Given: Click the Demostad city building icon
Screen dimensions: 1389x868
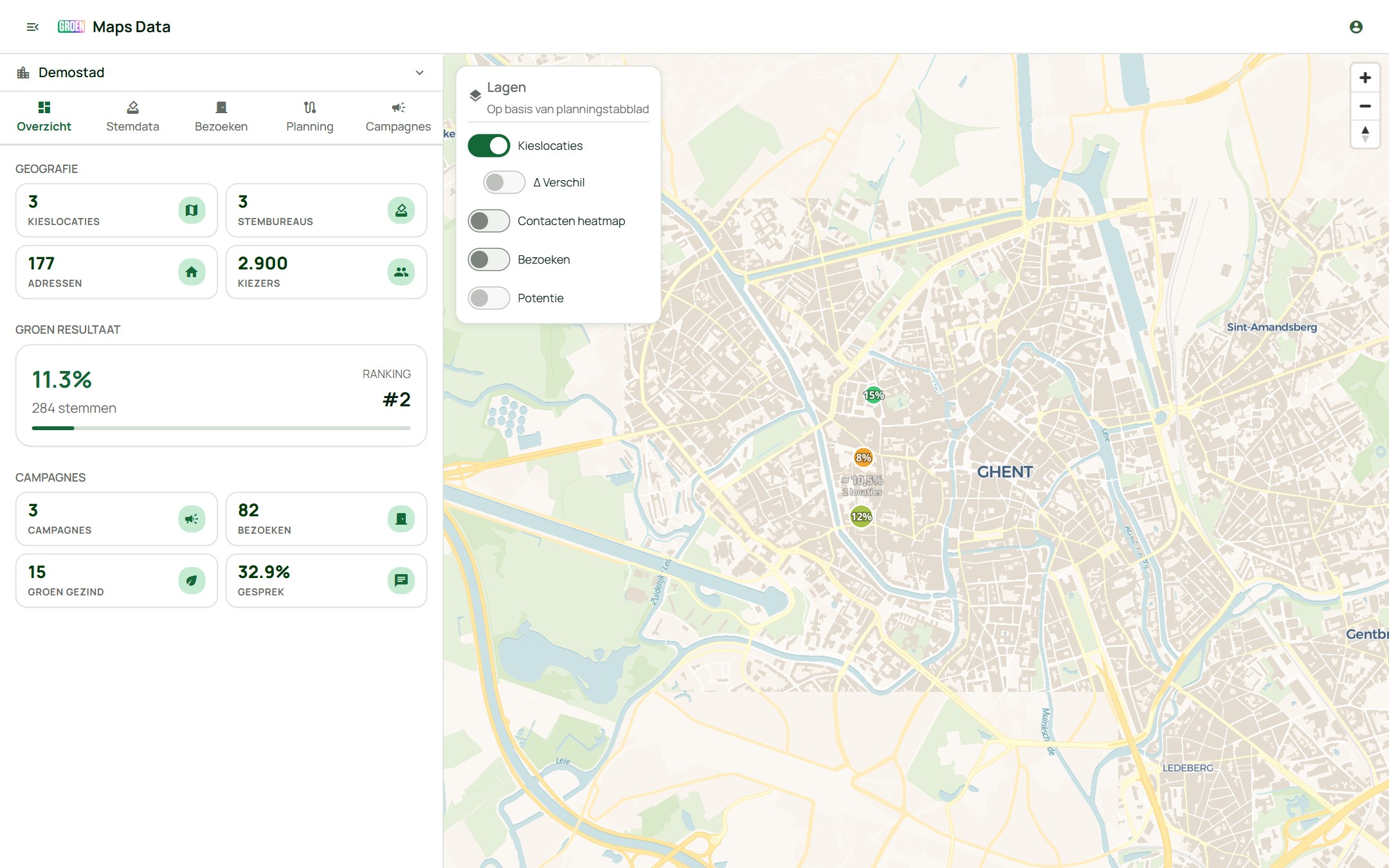Looking at the screenshot, I should 23,73.
